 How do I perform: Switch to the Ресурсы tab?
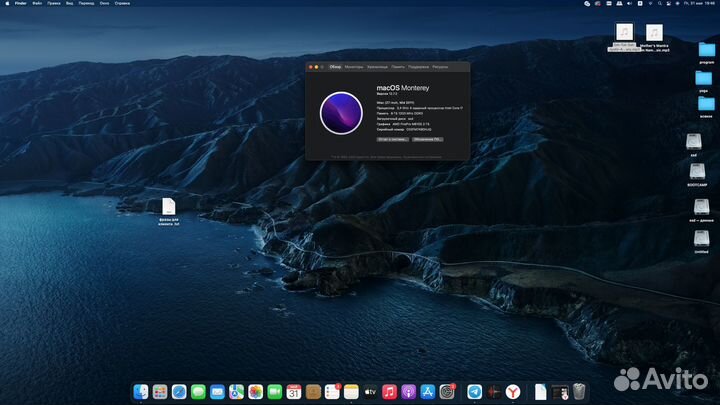(440, 67)
